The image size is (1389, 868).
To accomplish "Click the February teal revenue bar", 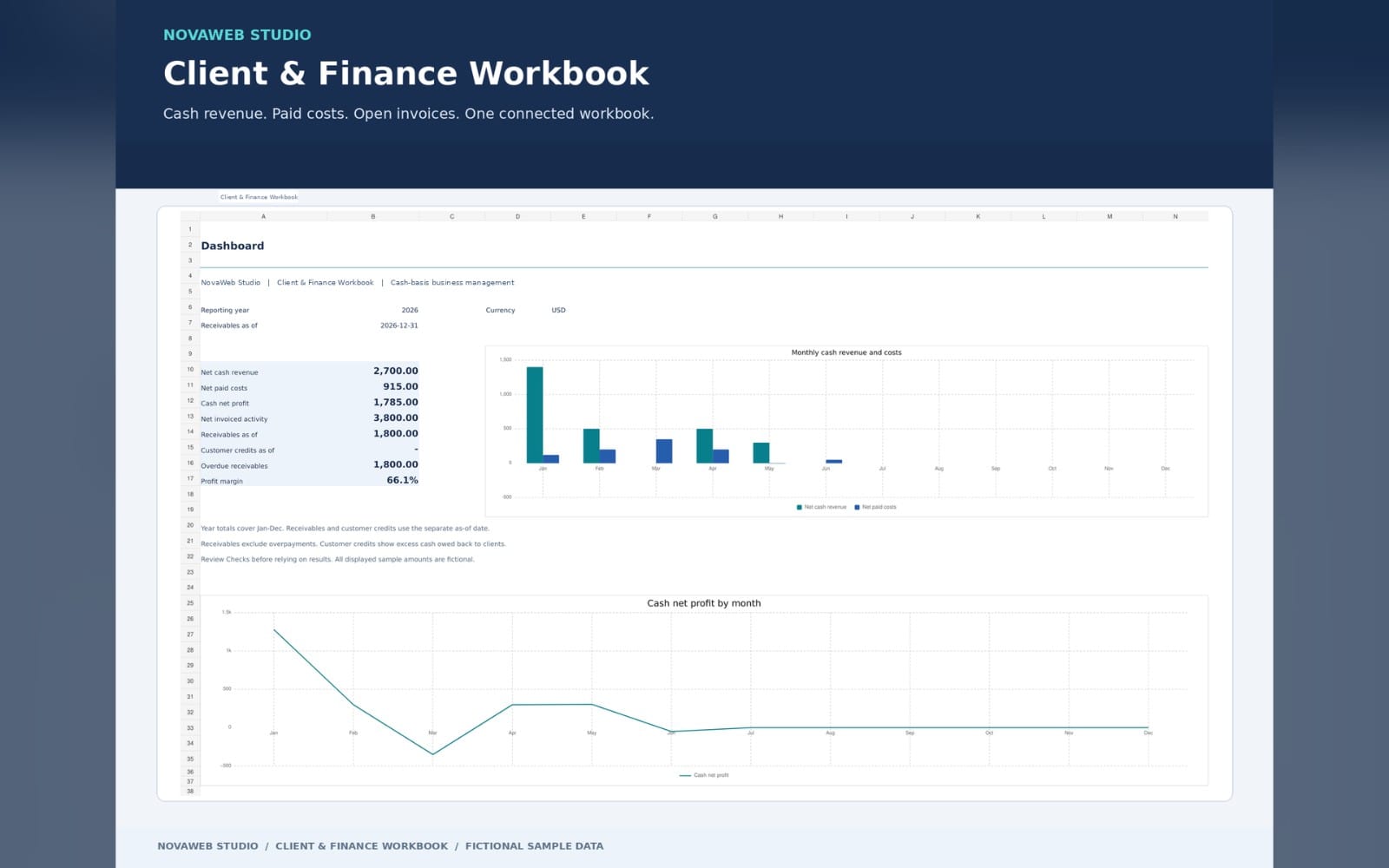I will pyautogui.click(x=591, y=446).
